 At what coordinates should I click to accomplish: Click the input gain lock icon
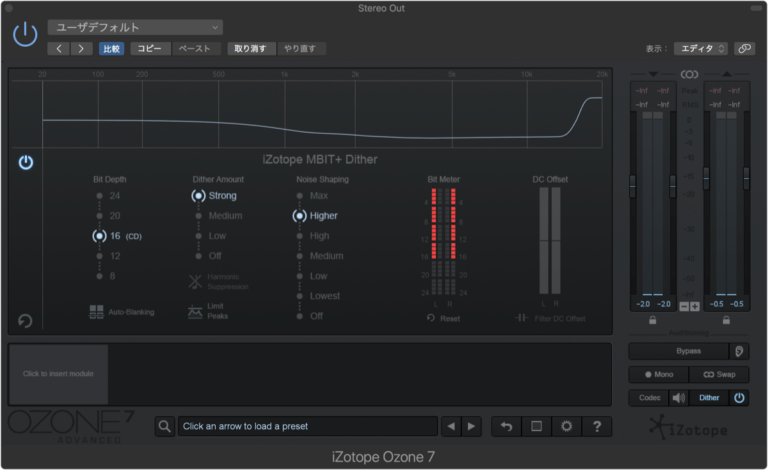click(652, 320)
